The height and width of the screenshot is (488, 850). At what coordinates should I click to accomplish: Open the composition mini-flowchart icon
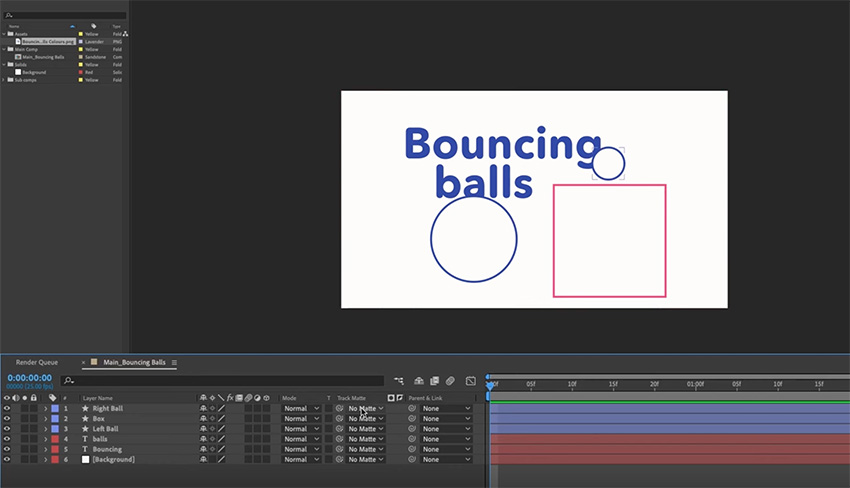click(399, 381)
